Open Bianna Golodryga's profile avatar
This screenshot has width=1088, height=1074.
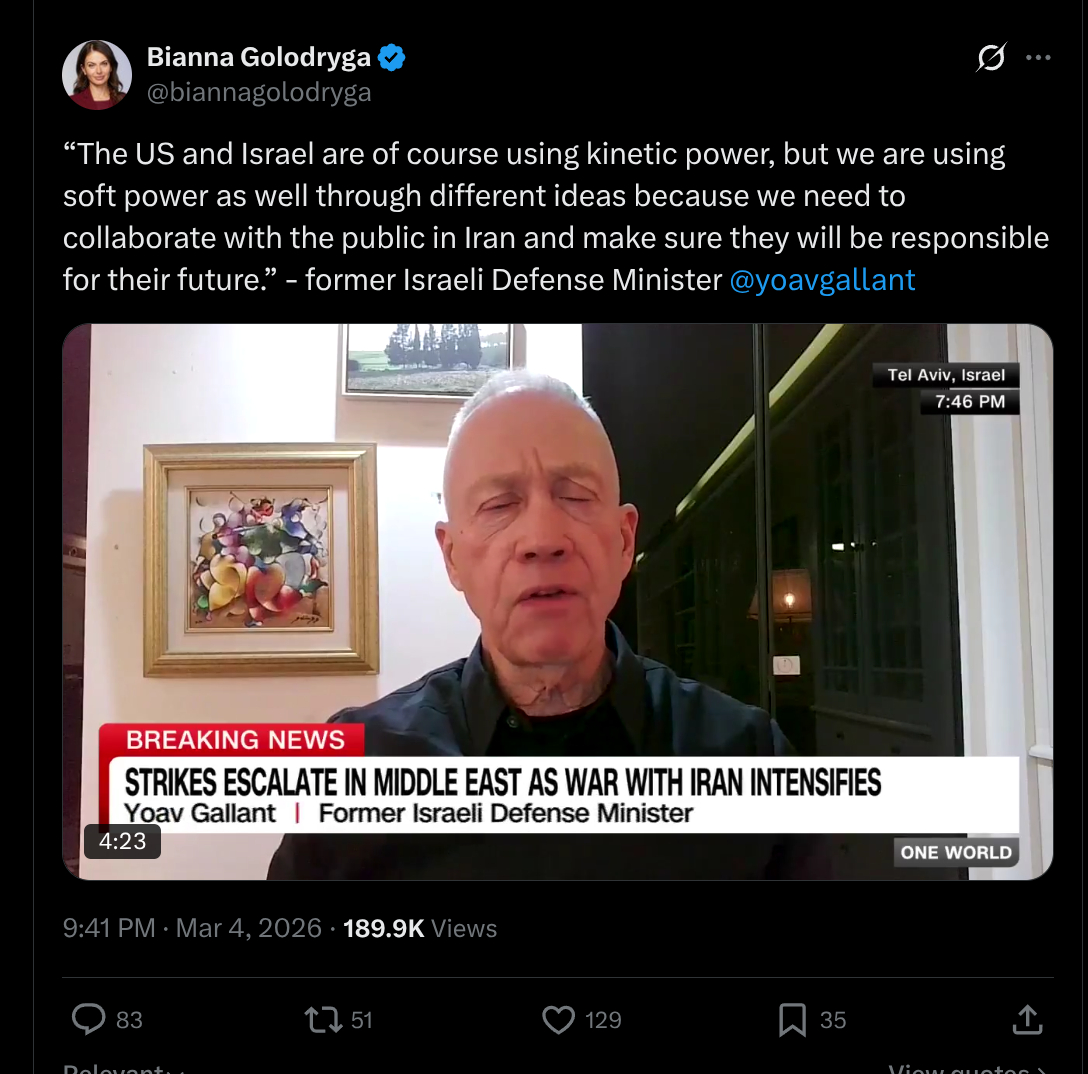(x=97, y=75)
